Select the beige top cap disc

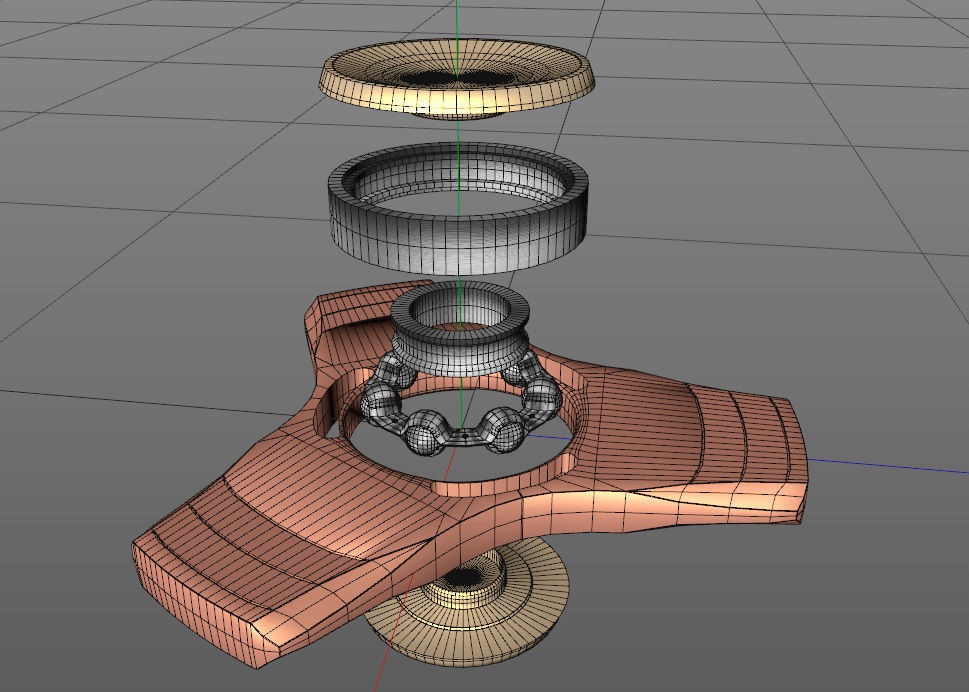point(457,78)
